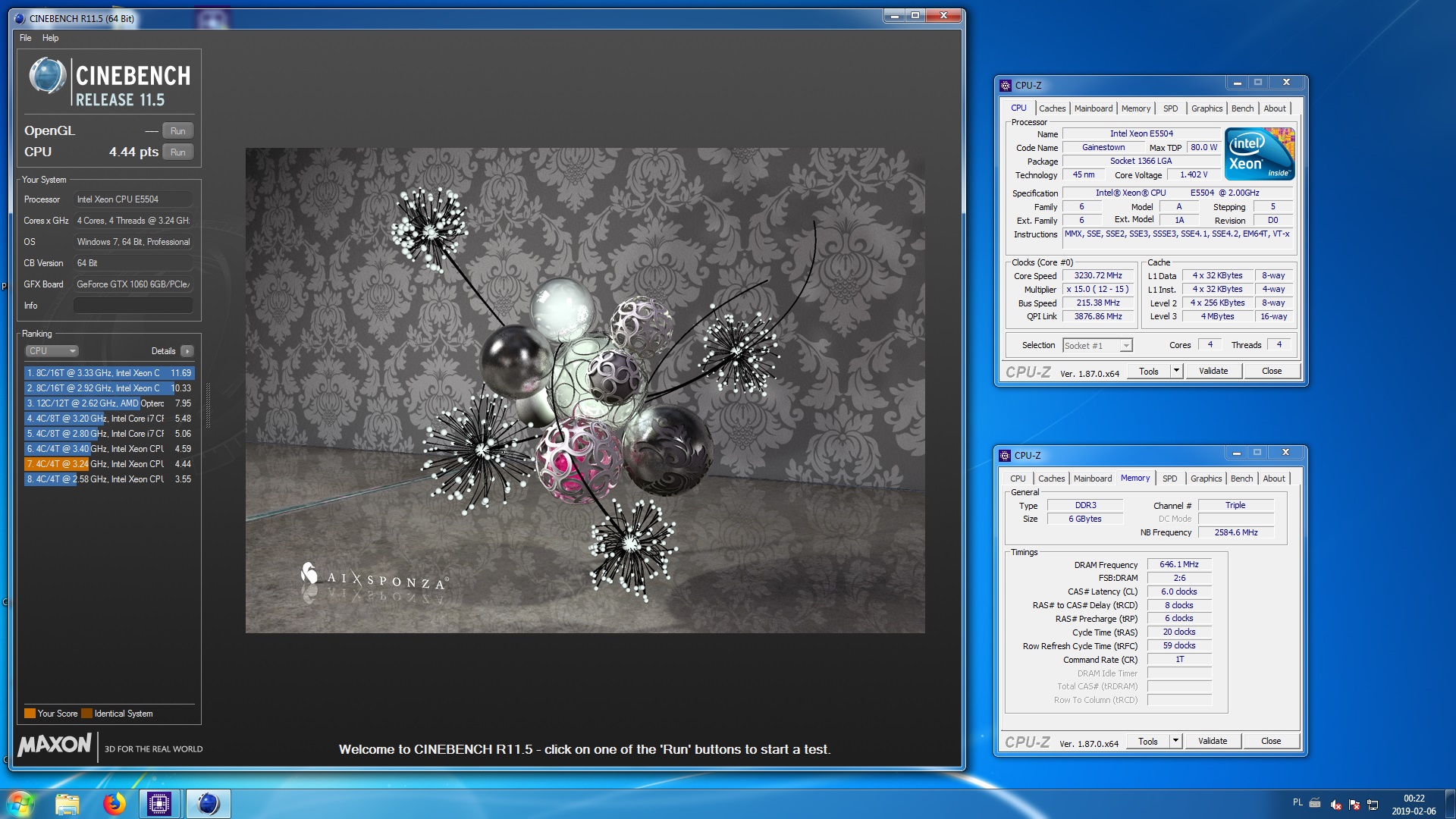Click Tools button in top CPU-Z
This screenshot has width=1456, height=819.
[x=1148, y=372]
